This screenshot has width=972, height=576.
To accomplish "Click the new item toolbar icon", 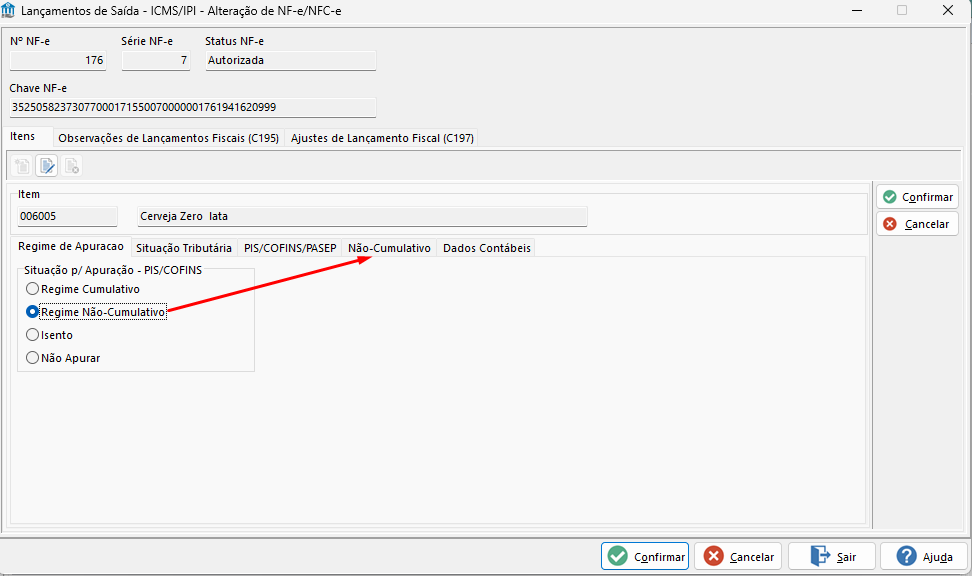I will click(x=22, y=166).
